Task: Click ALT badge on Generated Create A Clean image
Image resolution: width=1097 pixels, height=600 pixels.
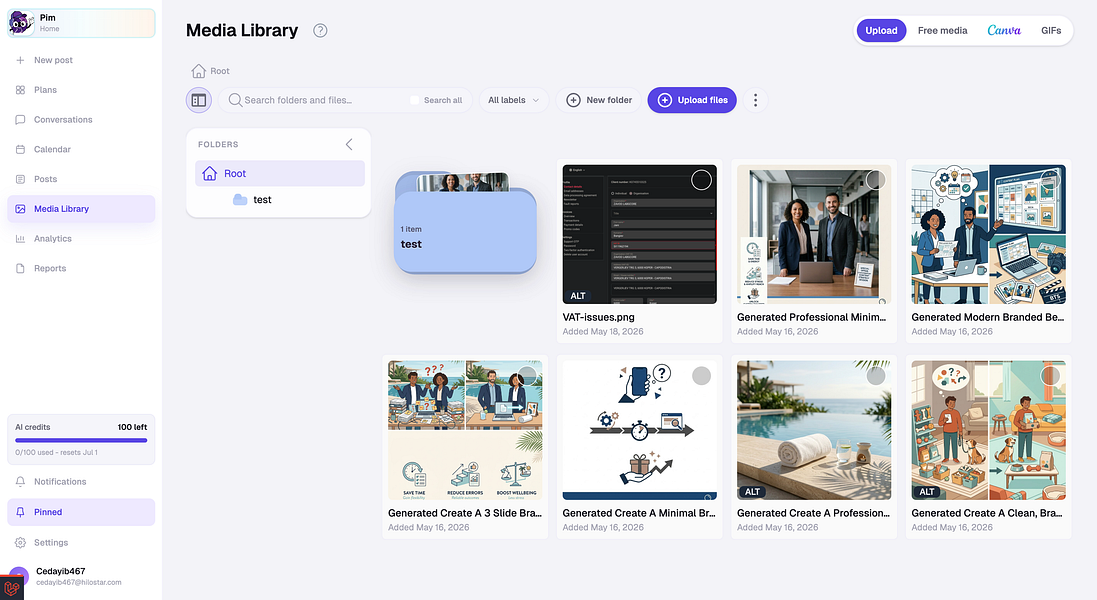Action: 927,492
